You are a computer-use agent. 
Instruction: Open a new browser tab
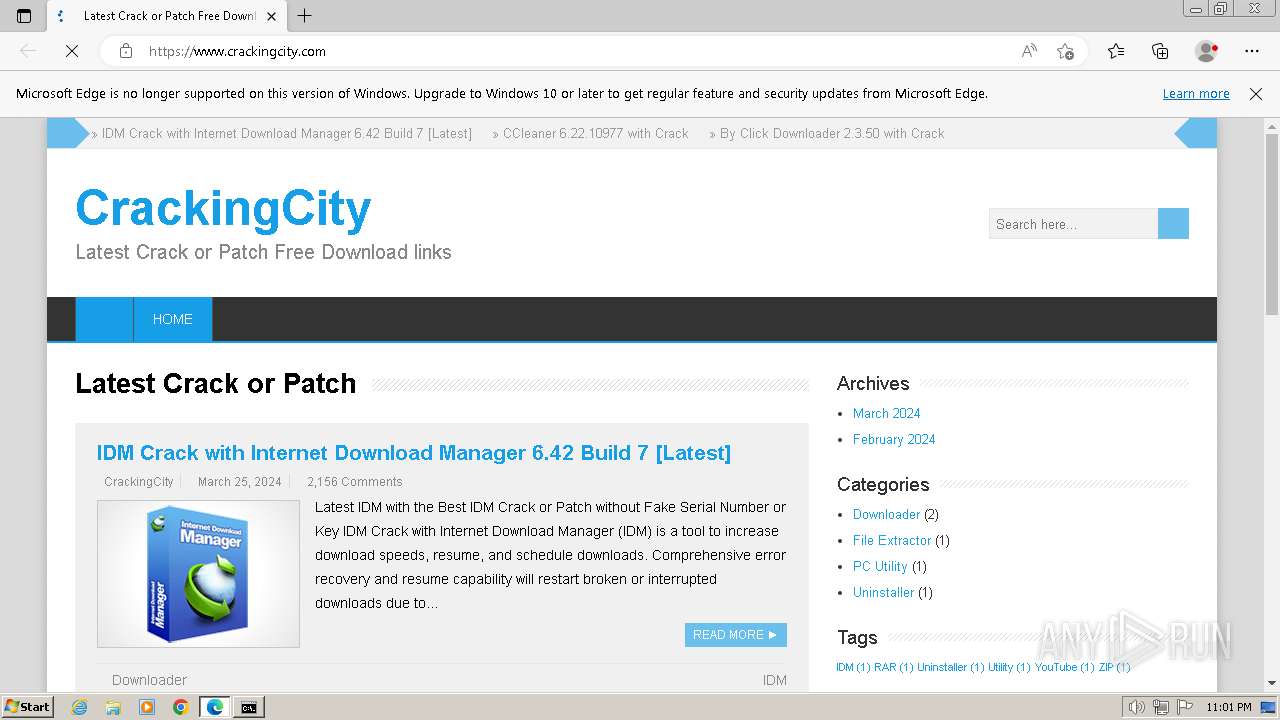pos(305,16)
